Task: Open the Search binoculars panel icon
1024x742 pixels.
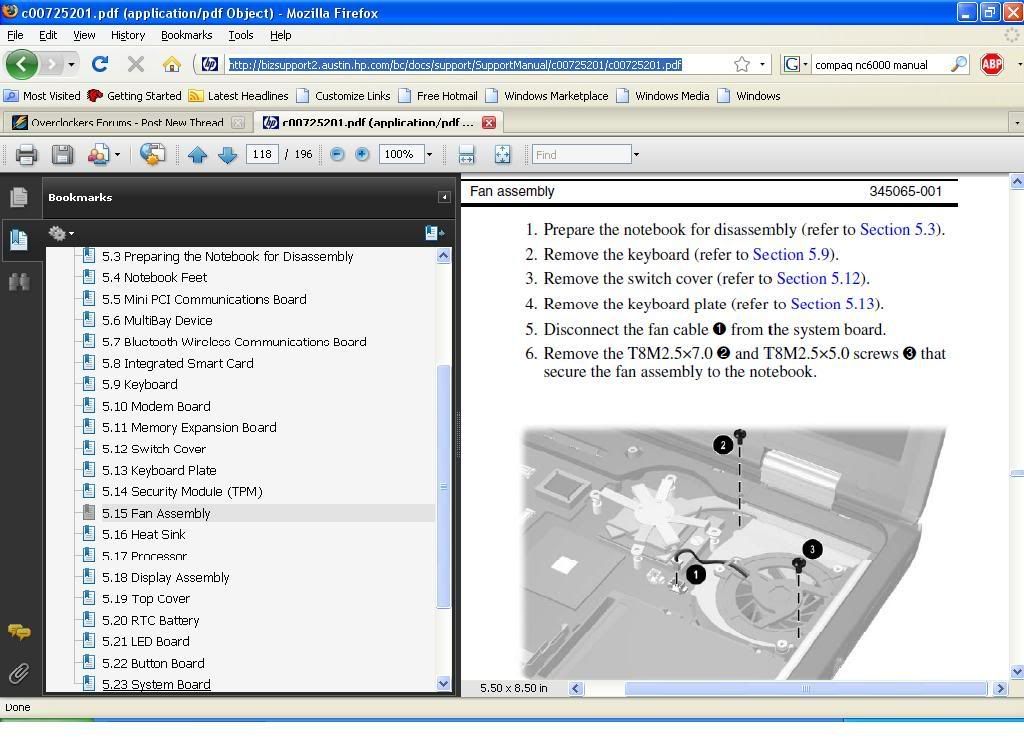Action: point(19,282)
